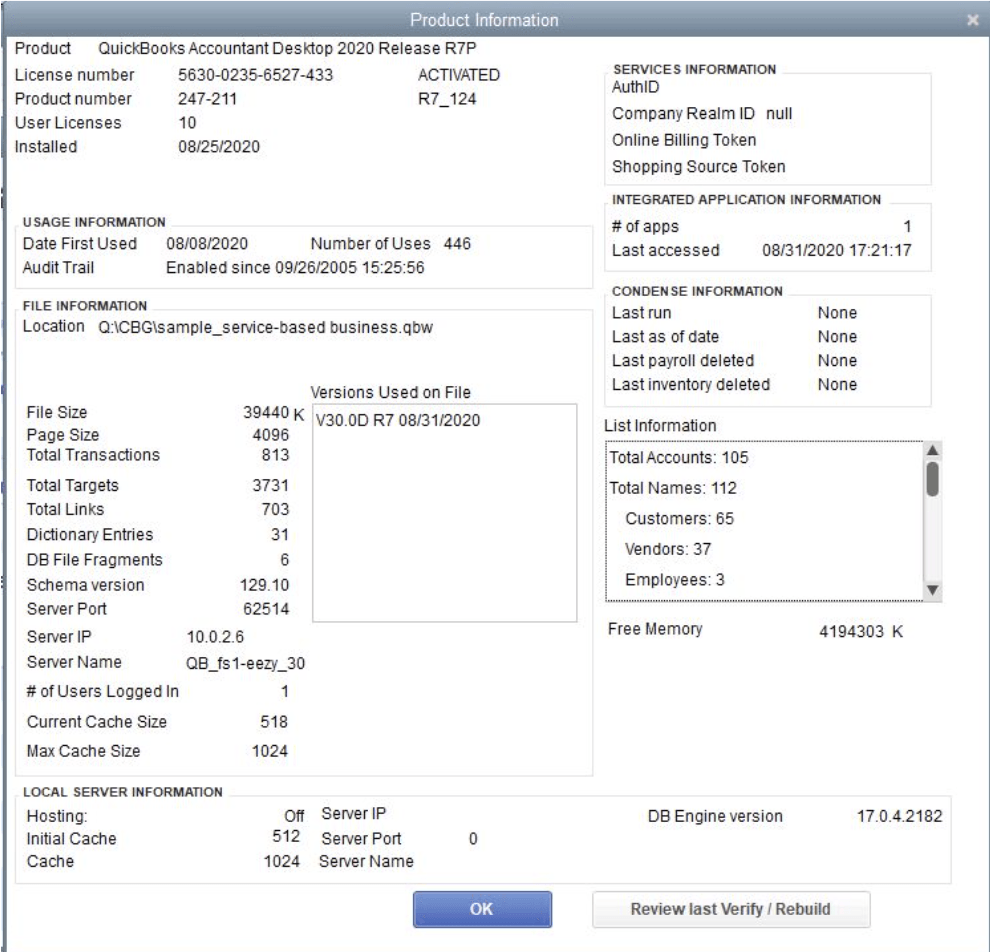Screen dimensions: 990x952
Task: Click the Schema version value 129.10
Action: 264,585
